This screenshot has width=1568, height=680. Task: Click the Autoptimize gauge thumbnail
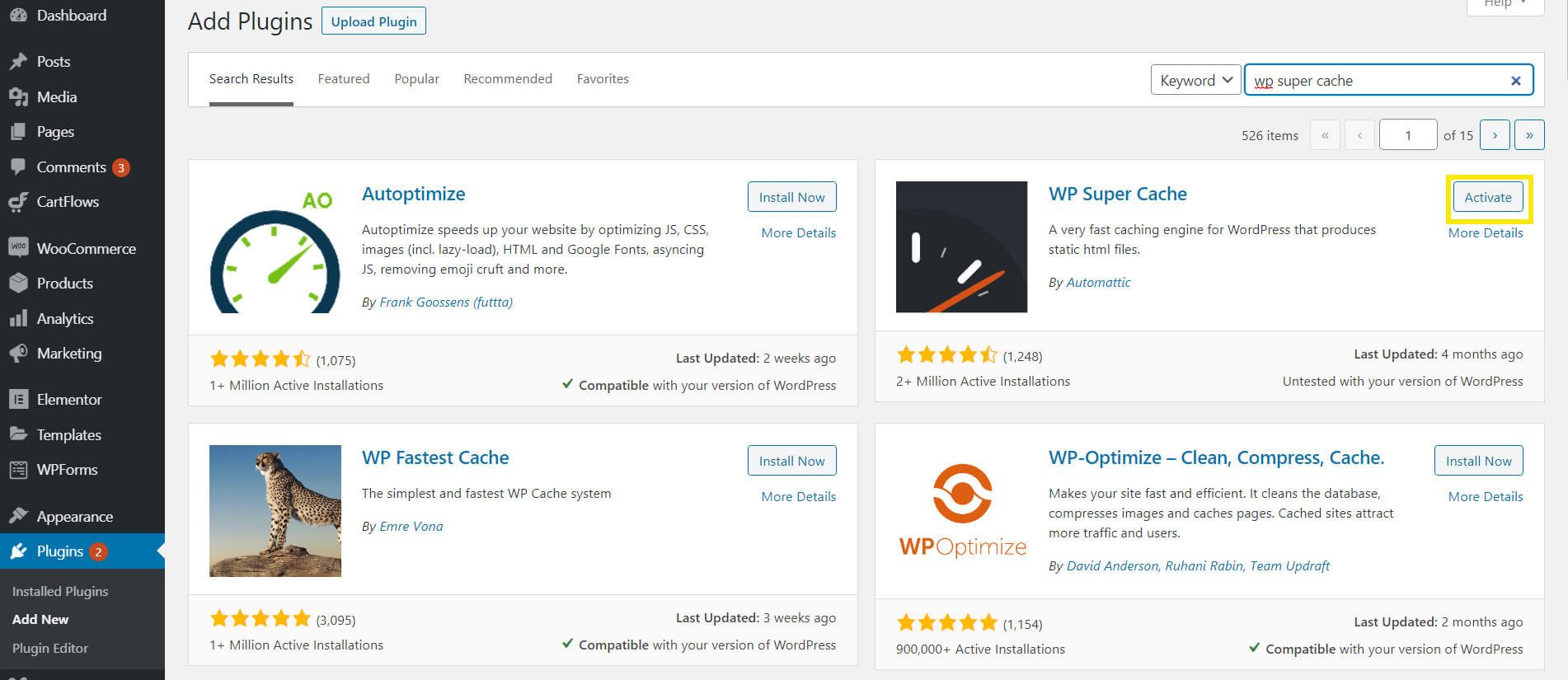(x=275, y=247)
